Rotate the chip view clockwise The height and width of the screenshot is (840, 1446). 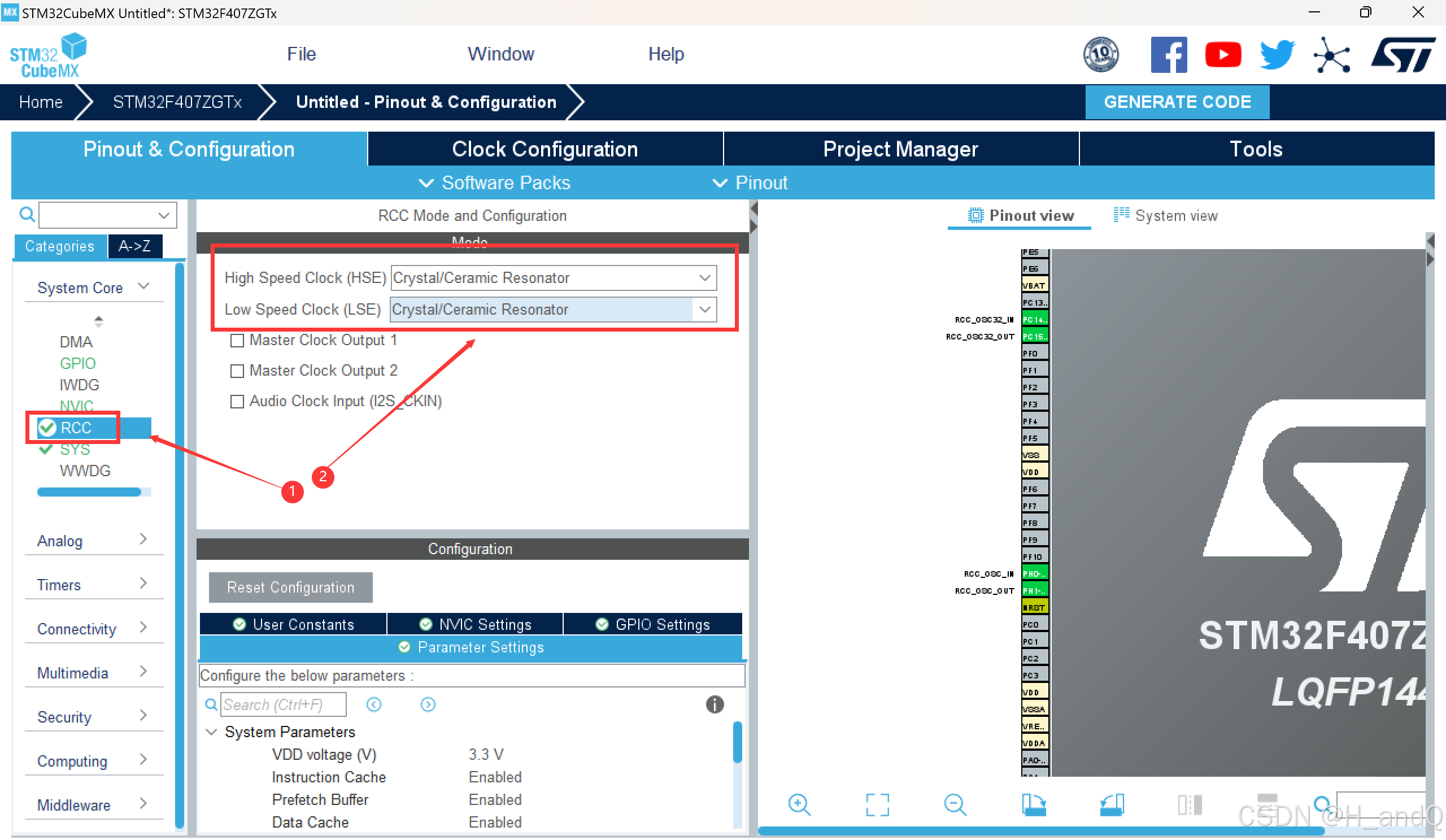point(1034,804)
